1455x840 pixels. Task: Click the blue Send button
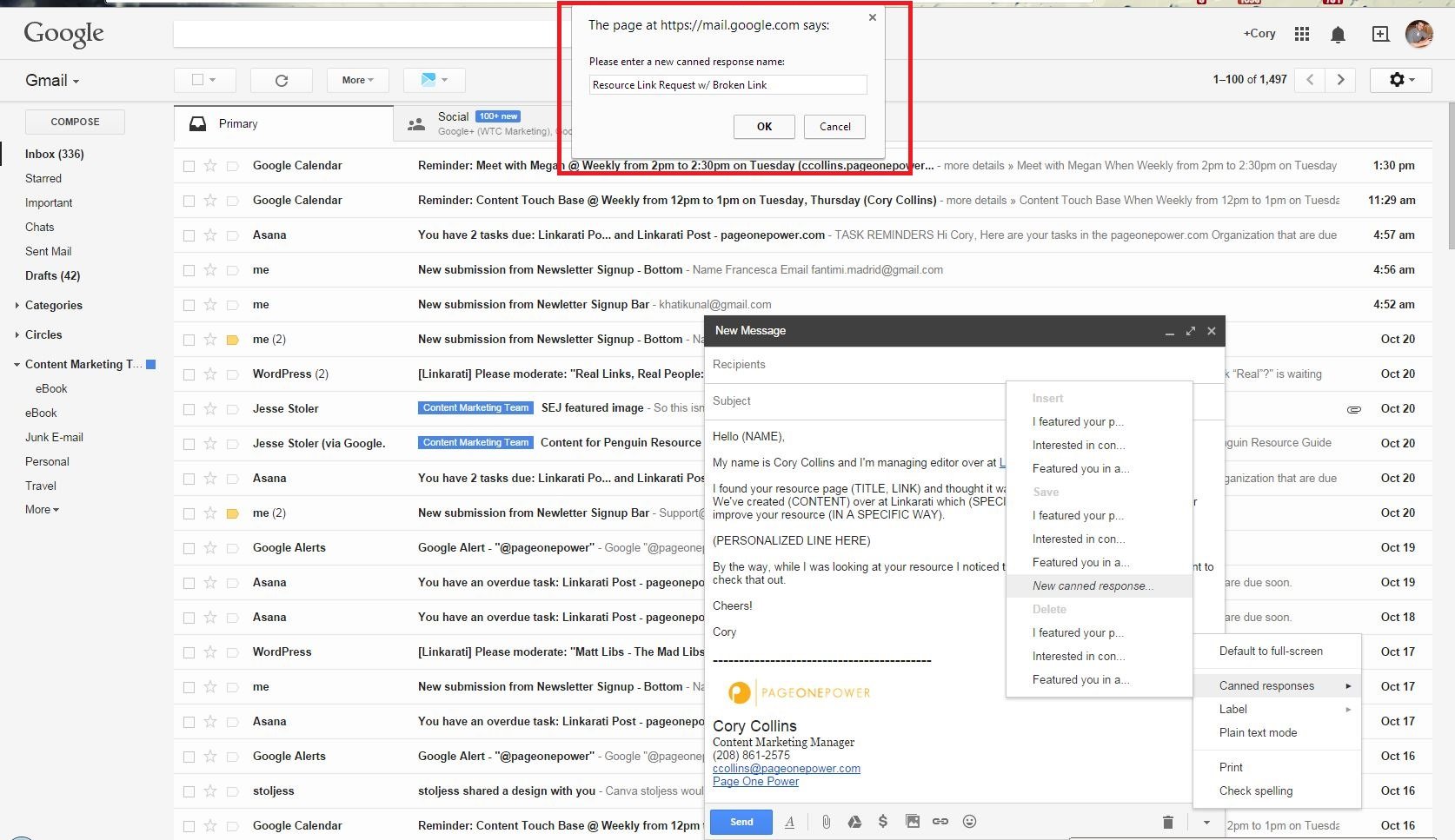(741, 822)
